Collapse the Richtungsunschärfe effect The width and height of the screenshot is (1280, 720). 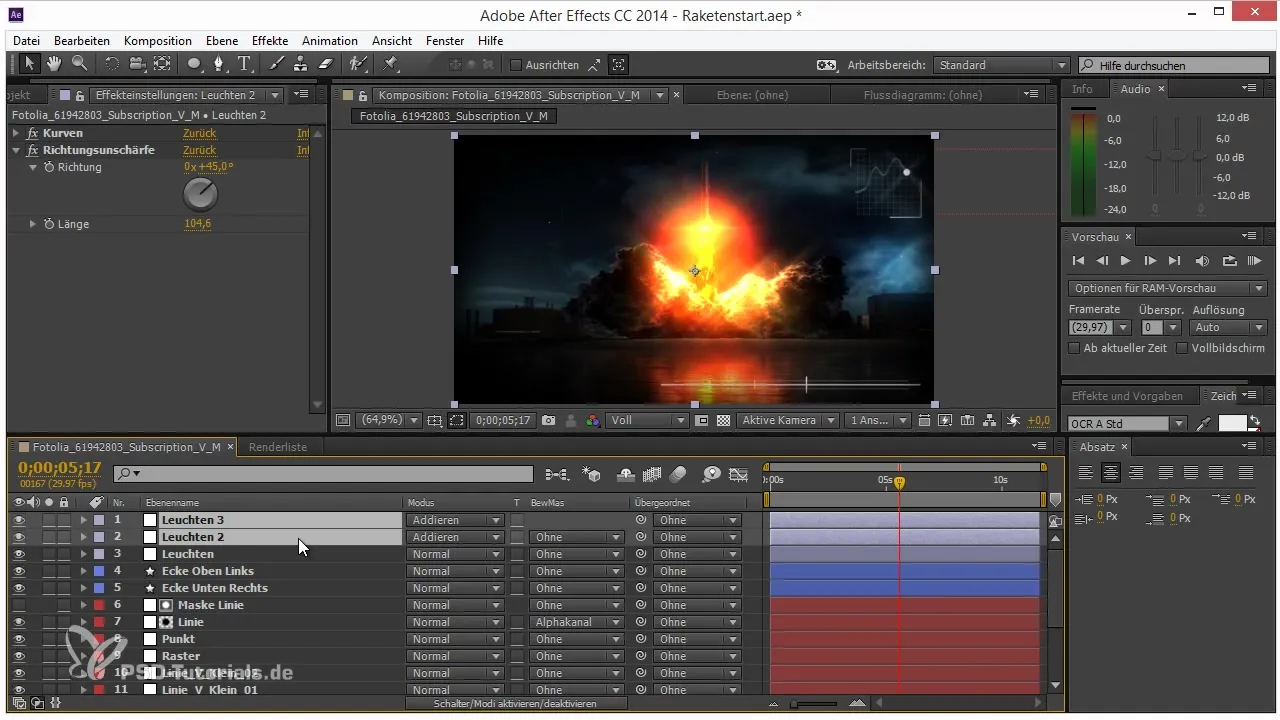pyautogui.click(x=16, y=150)
